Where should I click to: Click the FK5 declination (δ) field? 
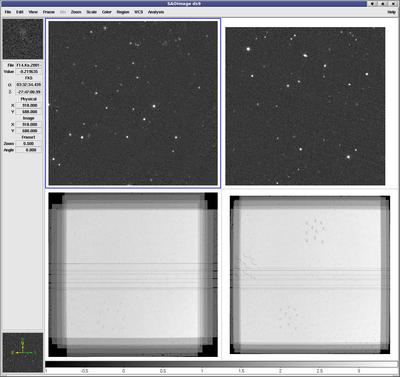(29, 92)
